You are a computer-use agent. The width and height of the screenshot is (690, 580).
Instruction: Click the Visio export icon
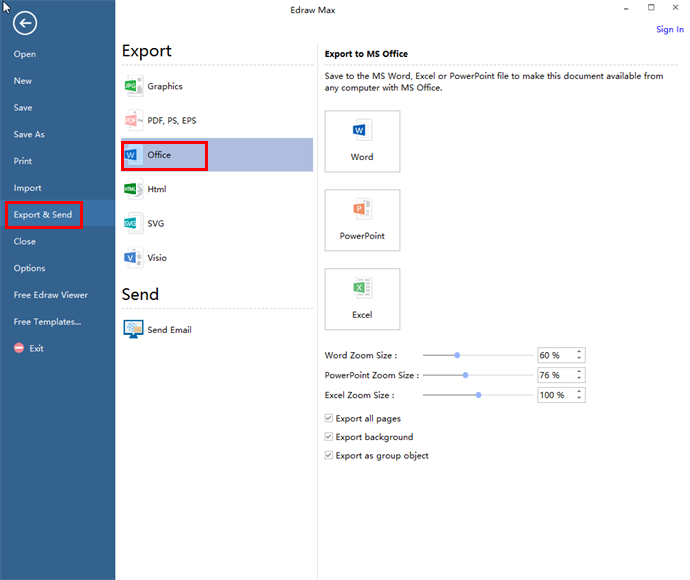134,258
